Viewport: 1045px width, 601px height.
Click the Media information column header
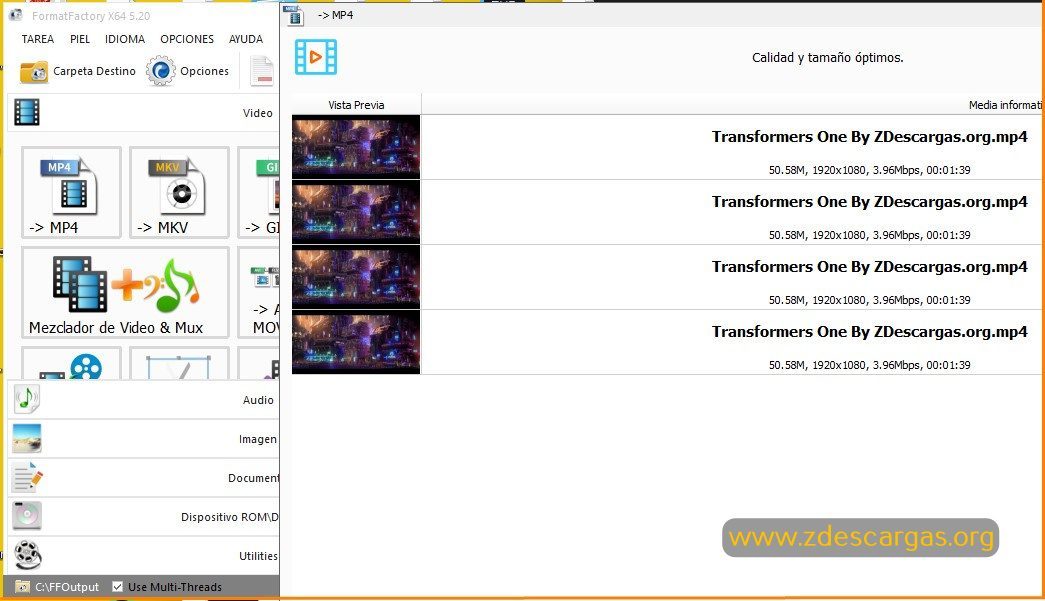(1005, 105)
